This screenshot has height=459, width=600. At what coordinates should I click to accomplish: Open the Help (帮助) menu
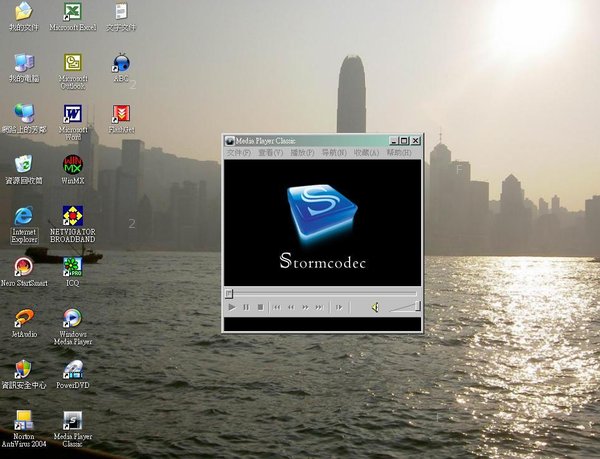tap(399, 153)
